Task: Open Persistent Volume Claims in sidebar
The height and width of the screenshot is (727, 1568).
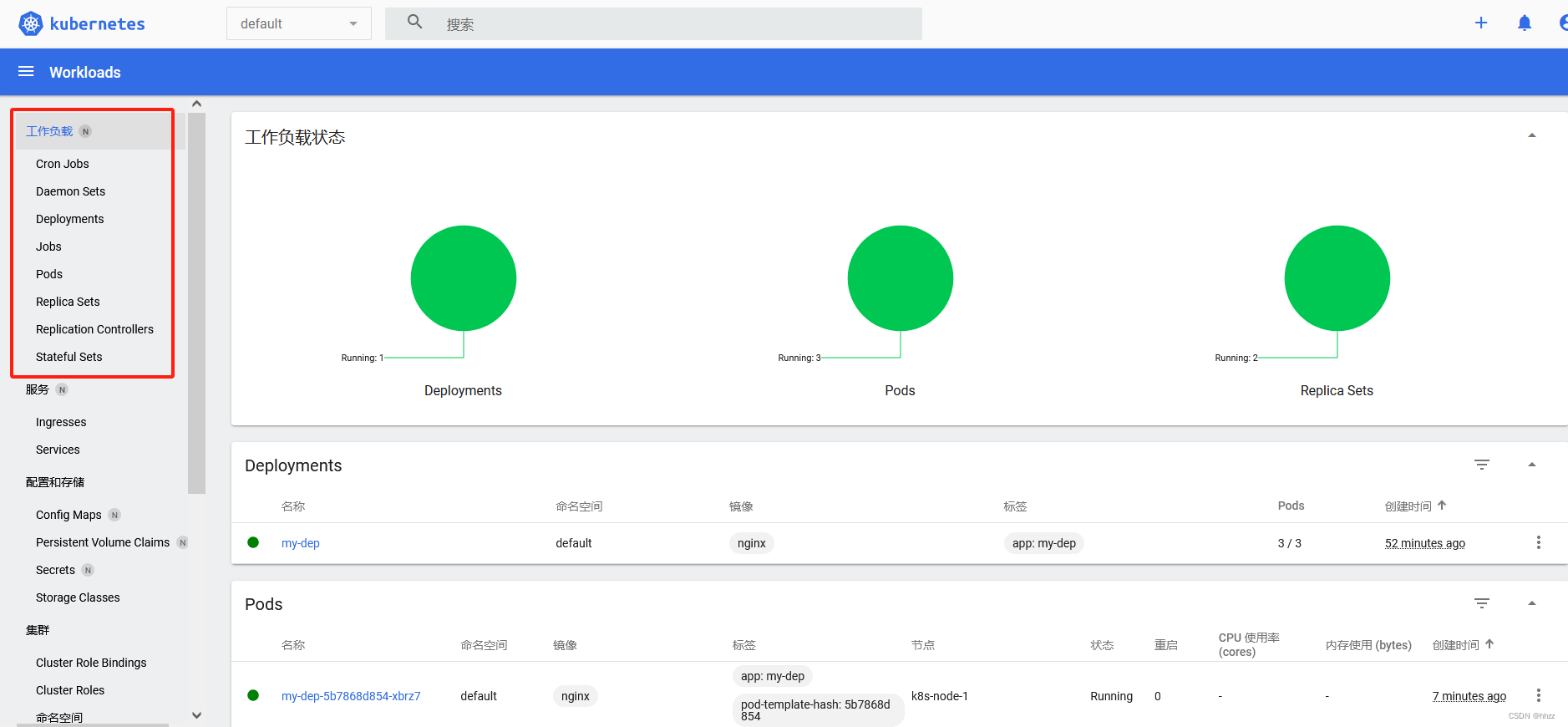Action: click(103, 542)
